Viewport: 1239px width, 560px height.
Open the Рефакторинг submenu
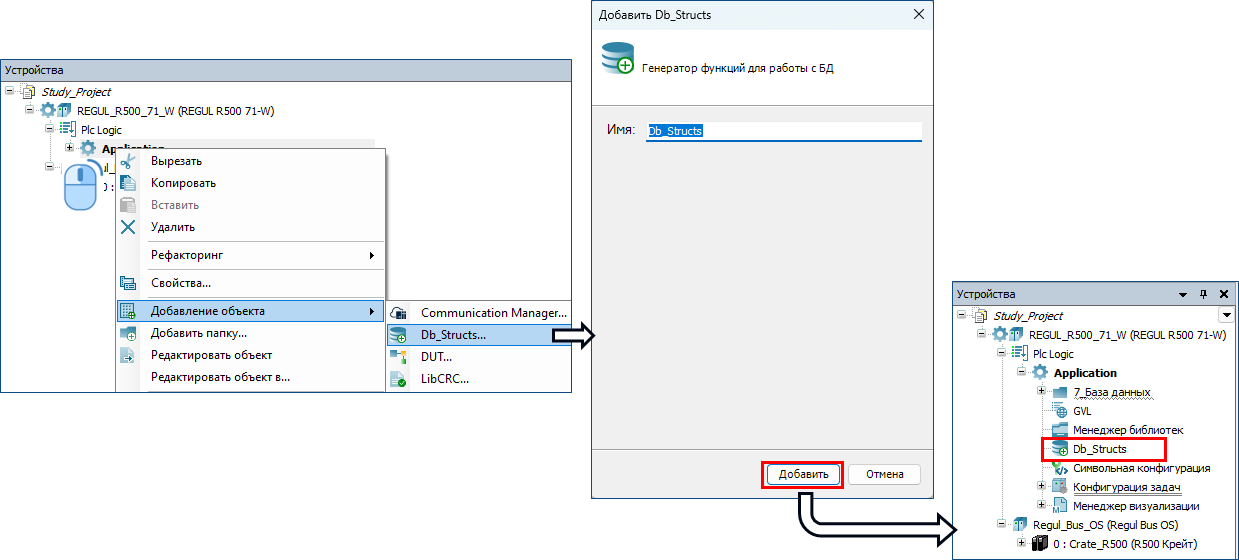[x=250, y=255]
